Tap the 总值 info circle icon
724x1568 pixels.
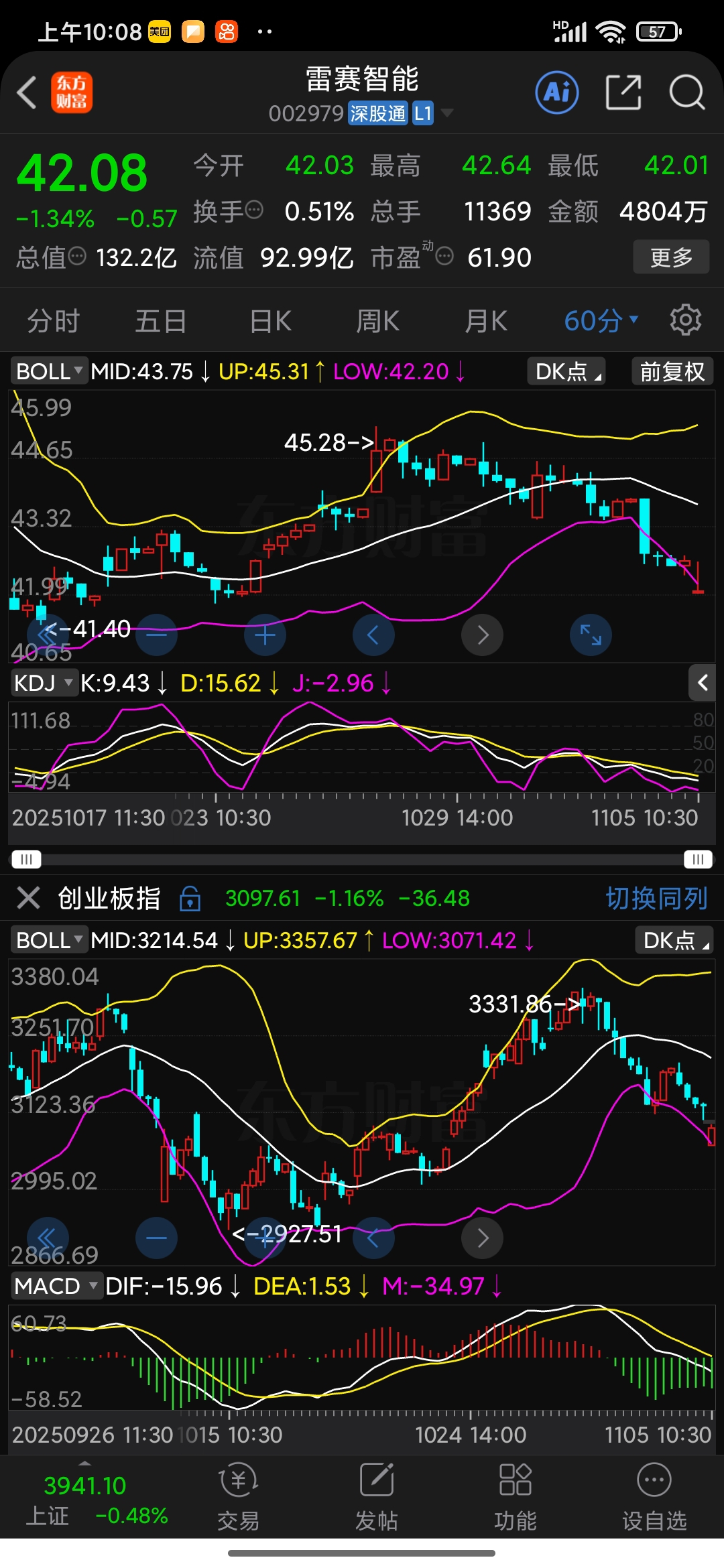(x=78, y=255)
